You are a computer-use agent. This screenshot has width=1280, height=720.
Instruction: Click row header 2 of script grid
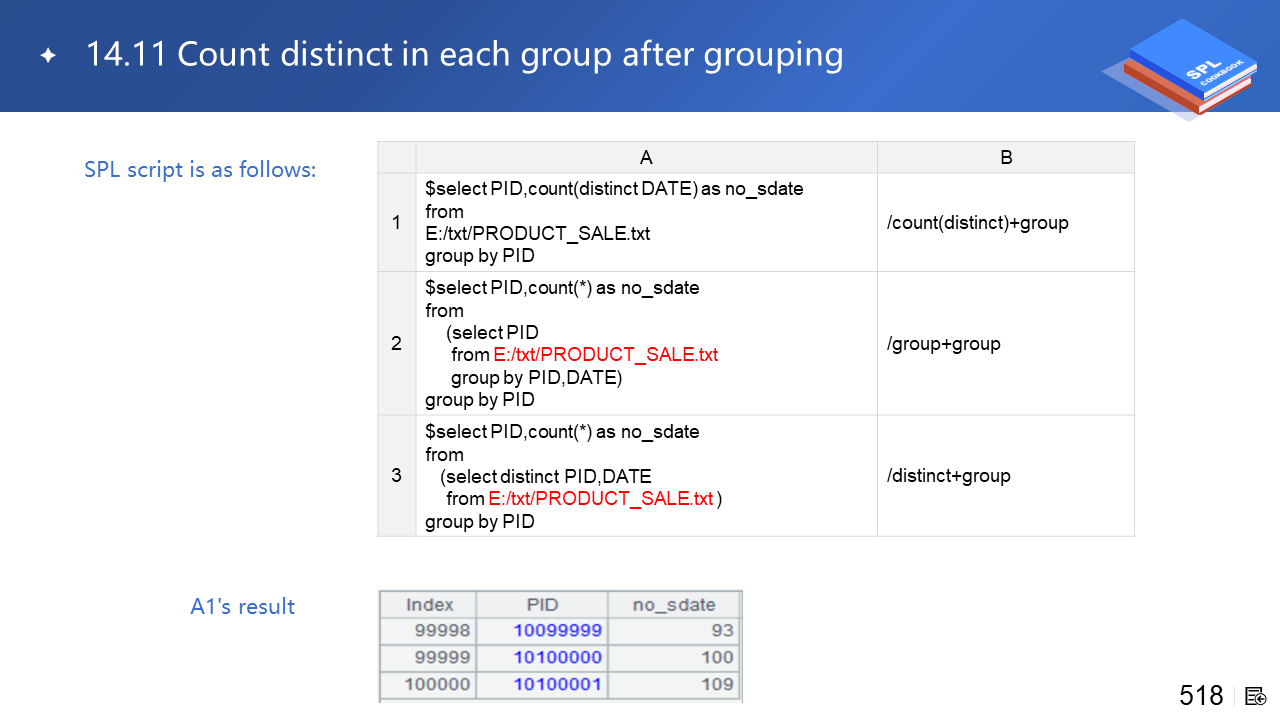point(396,343)
